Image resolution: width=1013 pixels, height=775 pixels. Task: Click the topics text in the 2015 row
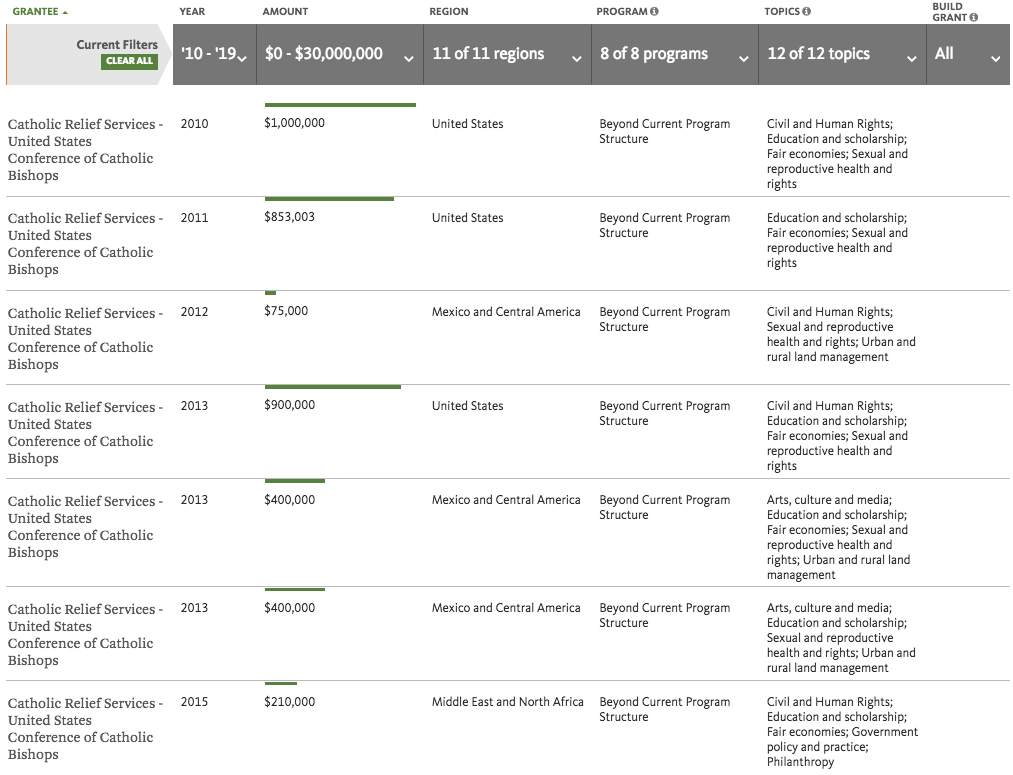[842, 732]
